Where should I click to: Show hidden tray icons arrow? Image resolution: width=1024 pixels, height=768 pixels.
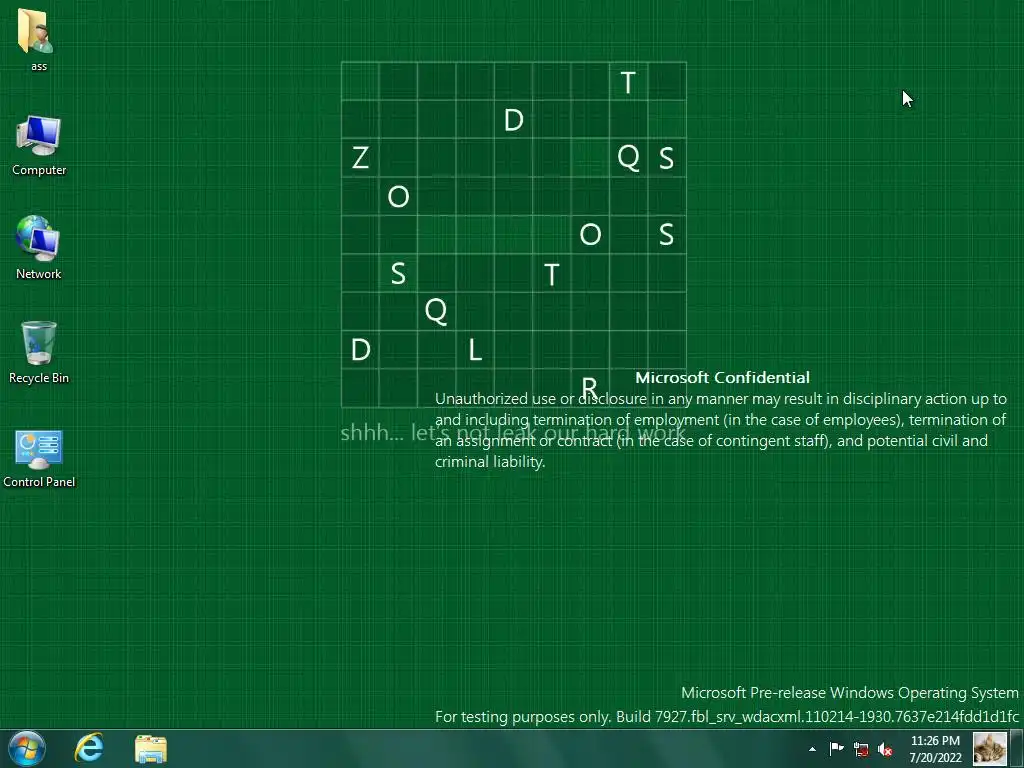[x=812, y=749]
